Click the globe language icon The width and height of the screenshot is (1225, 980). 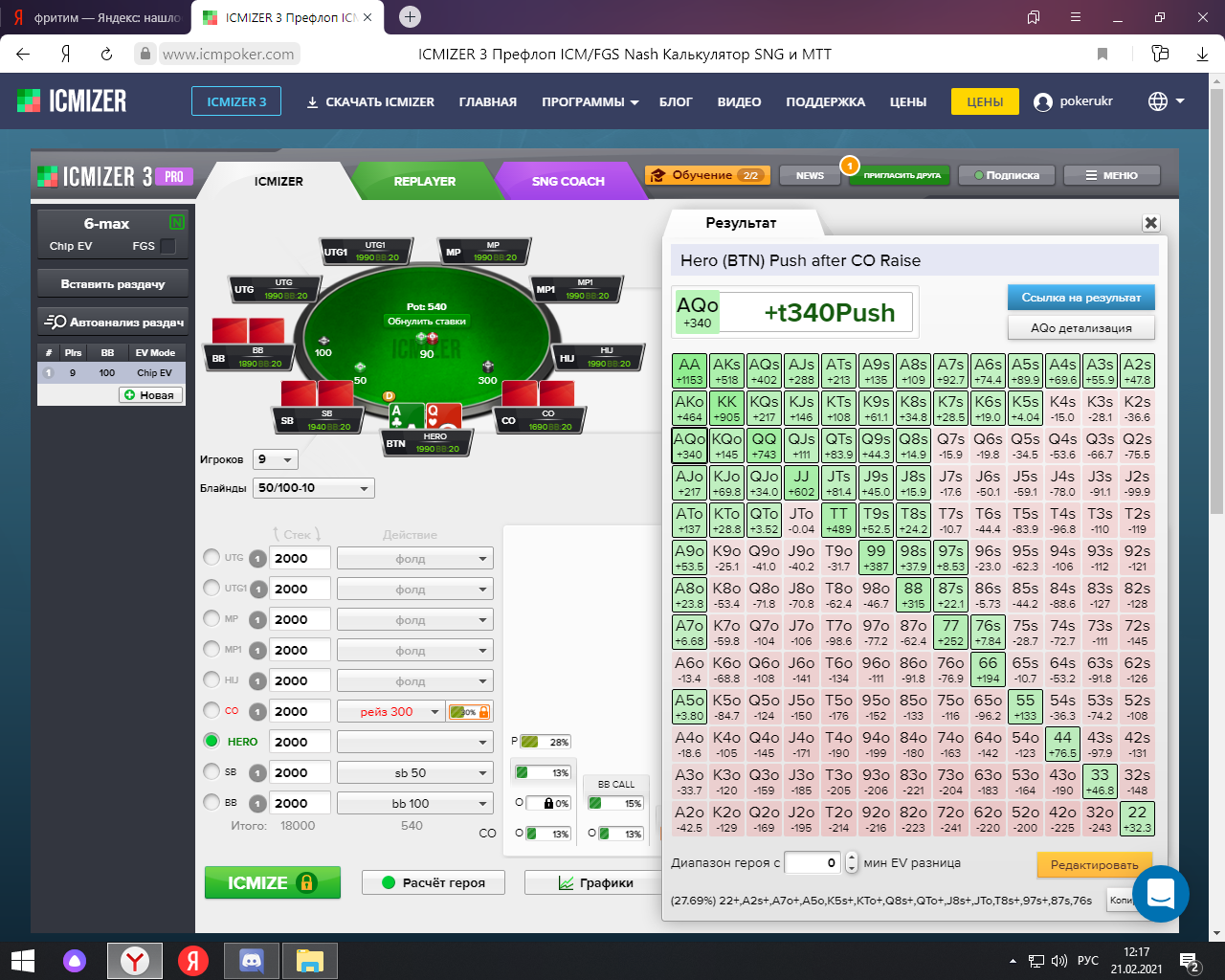(1158, 101)
